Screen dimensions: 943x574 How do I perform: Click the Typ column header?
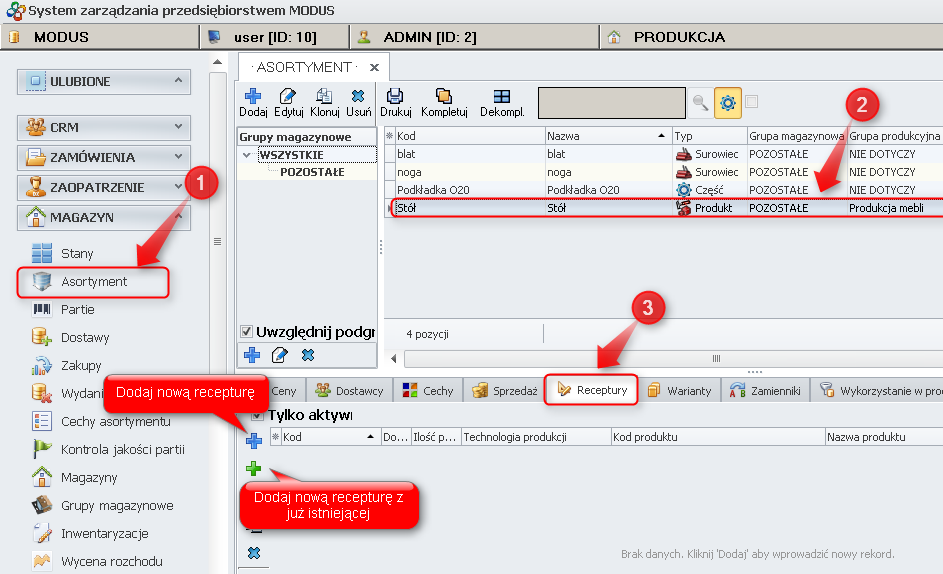click(709, 136)
